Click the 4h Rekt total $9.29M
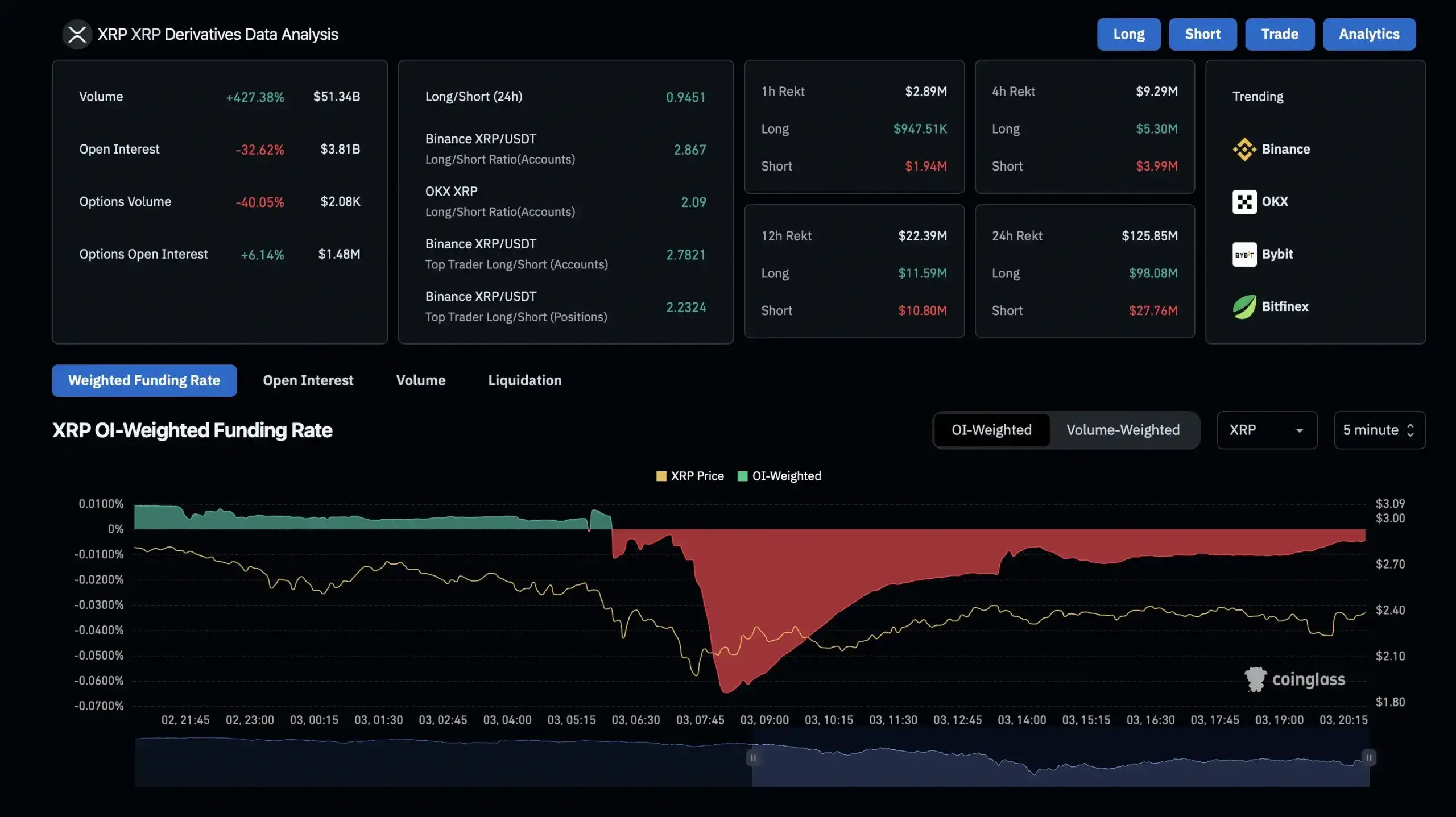1456x817 pixels. tap(1156, 92)
